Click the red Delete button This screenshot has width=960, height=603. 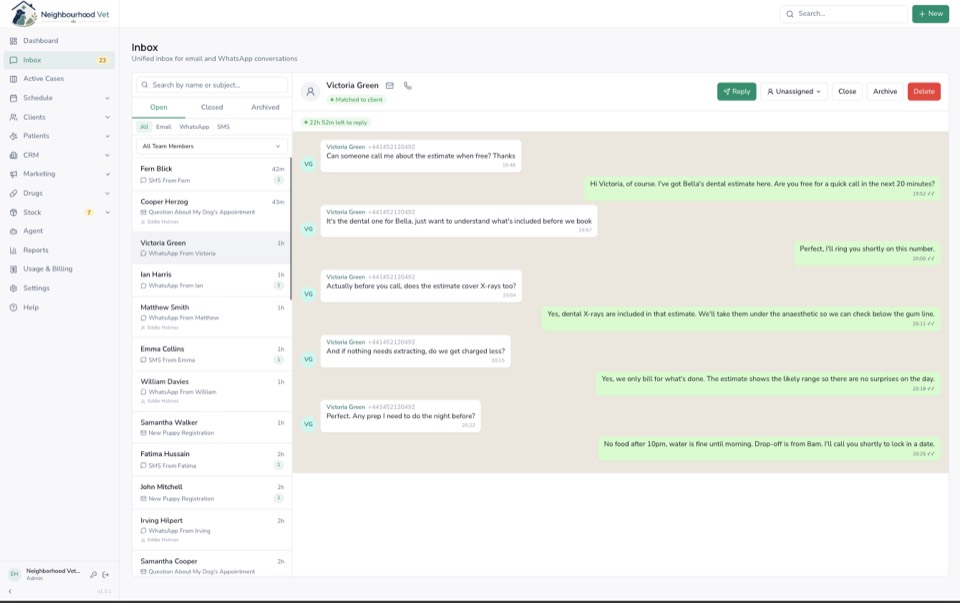(x=924, y=92)
